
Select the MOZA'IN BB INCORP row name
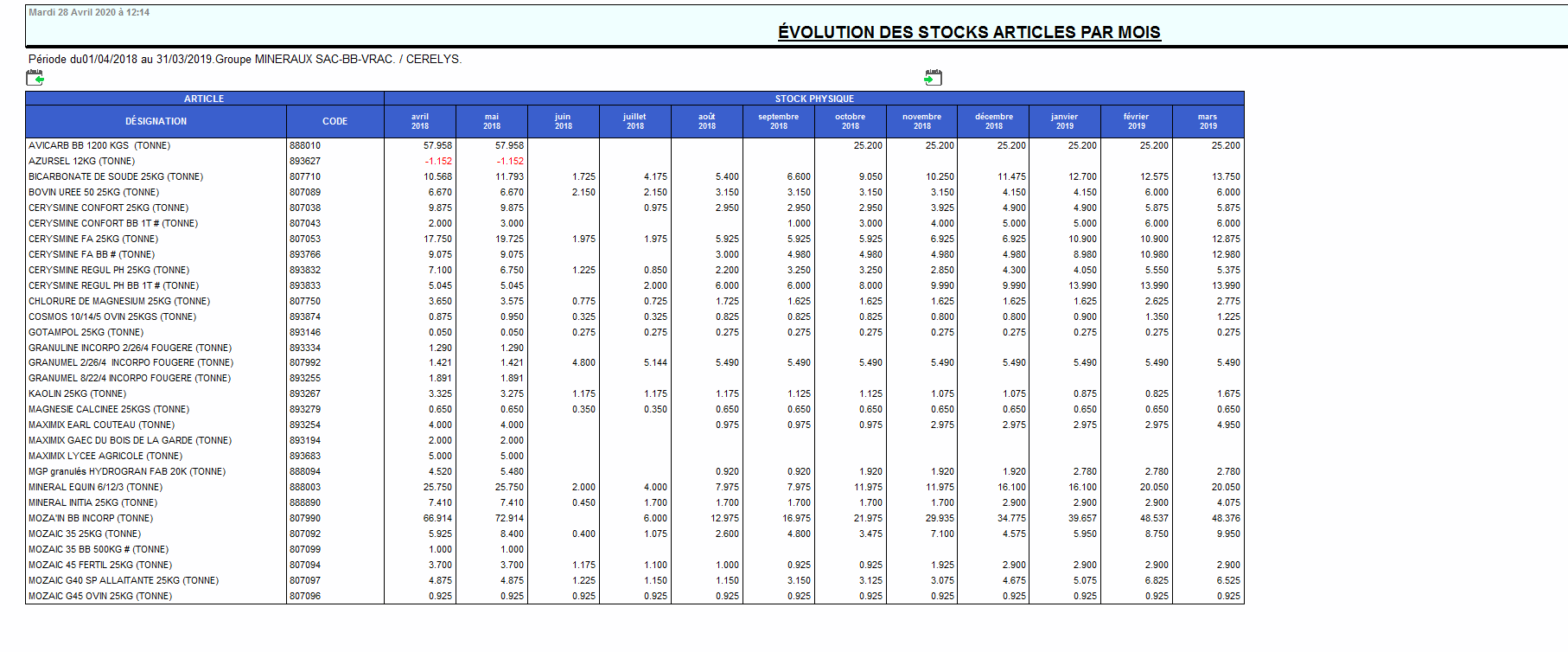click(91, 518)
